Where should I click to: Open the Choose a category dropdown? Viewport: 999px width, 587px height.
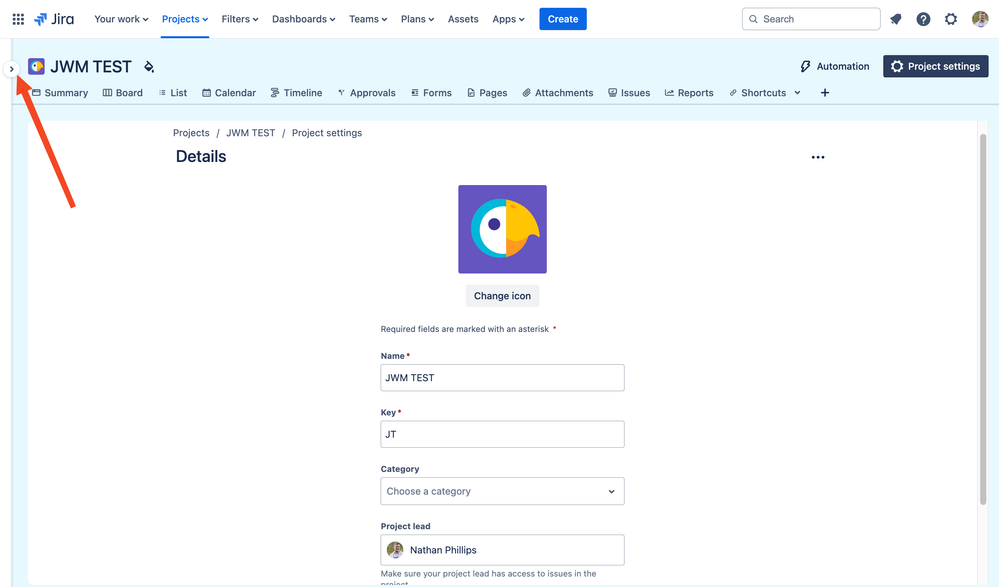click(x=502, y=491)
